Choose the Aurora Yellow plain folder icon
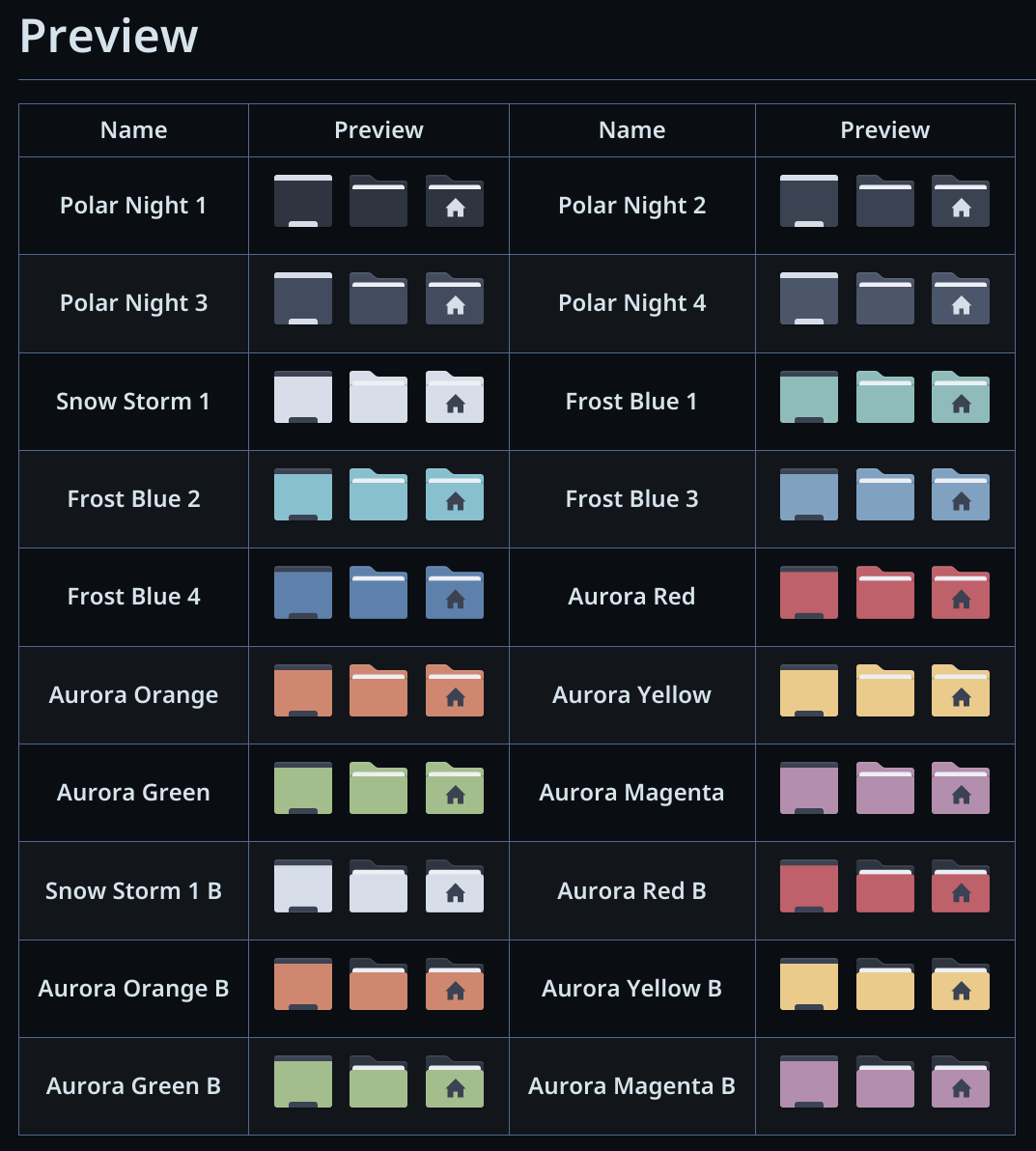The image size is (1036, 1151). click(884, 690)
